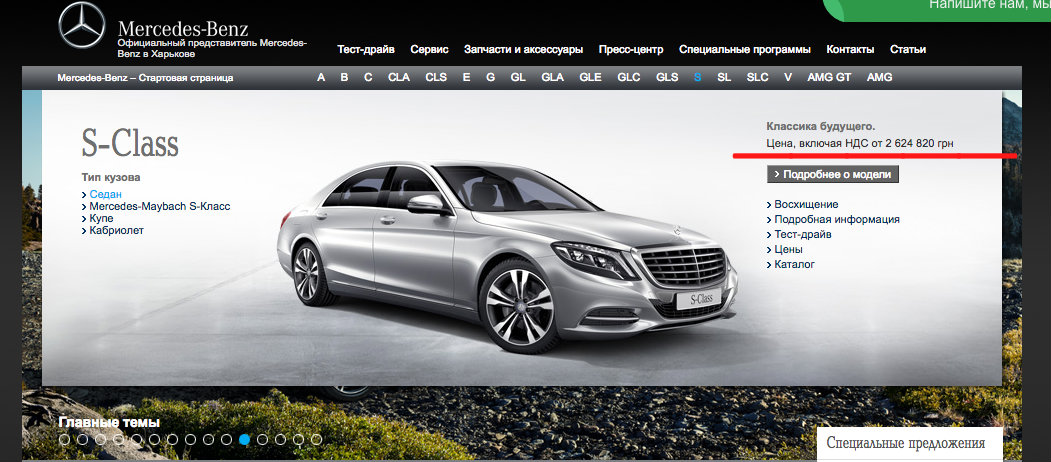Select the GL model class

(x=518, y=78)
